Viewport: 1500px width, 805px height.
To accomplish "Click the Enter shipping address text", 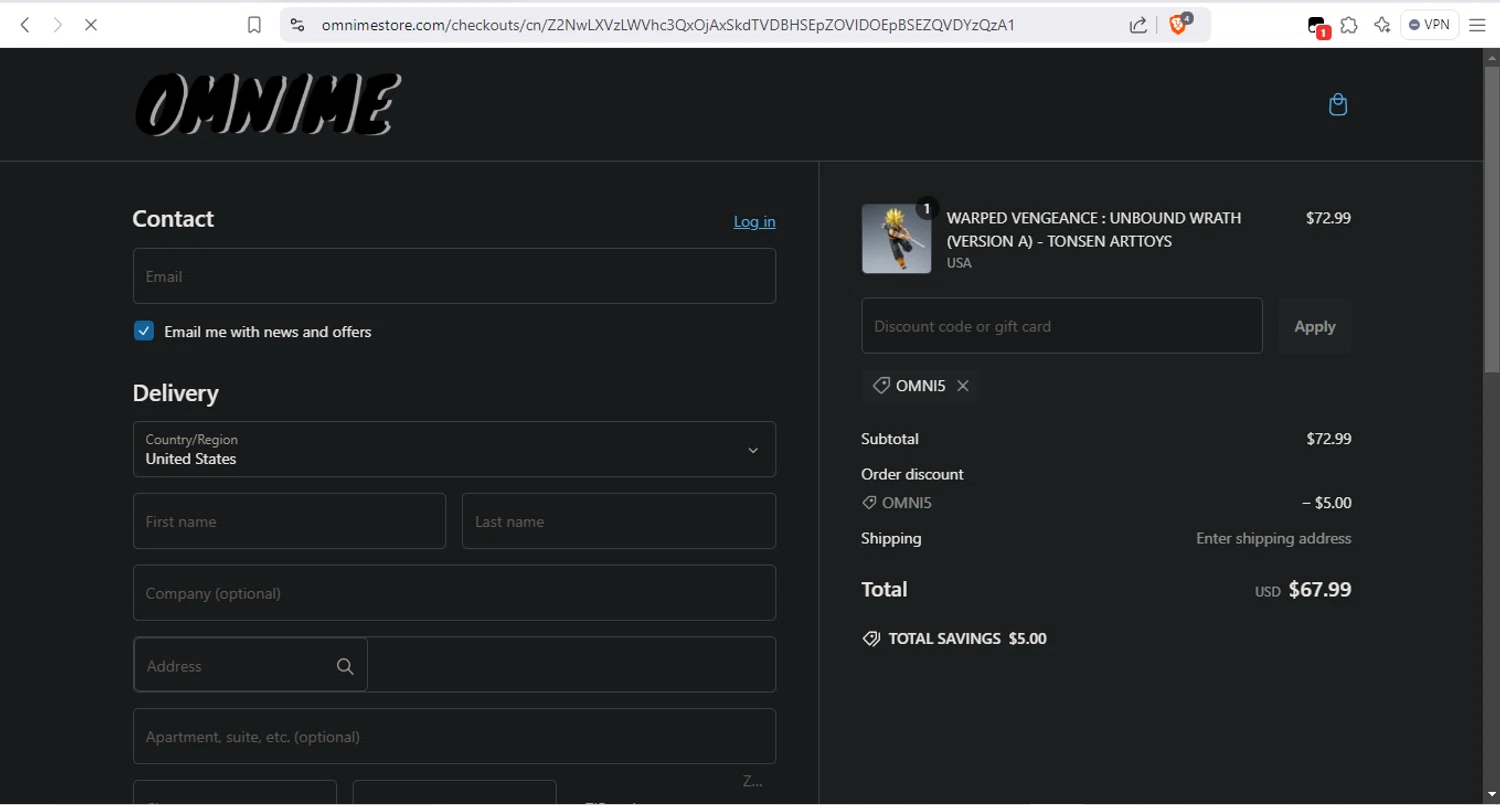I will pos(1274,539).
